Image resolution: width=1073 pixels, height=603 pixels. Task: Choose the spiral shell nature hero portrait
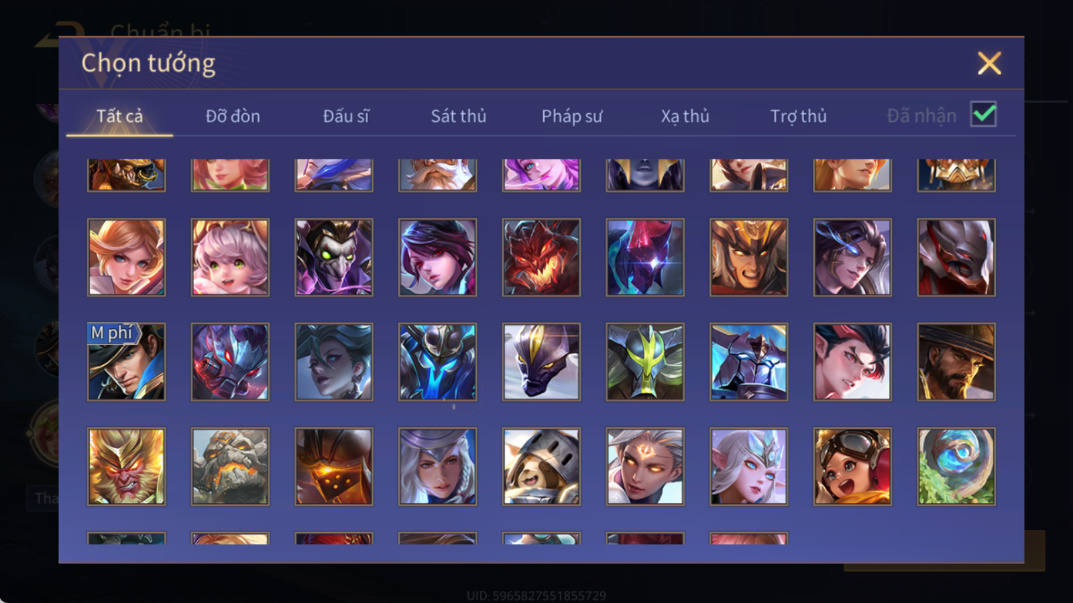pos(956,466)
